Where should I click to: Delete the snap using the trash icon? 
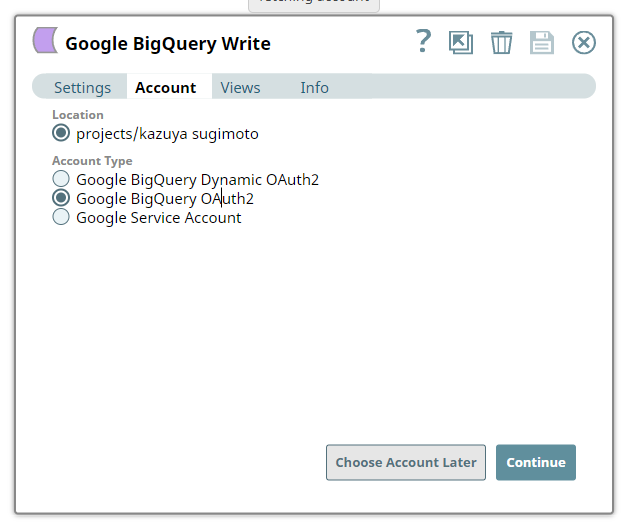pyautogui.click(x=501, y=42)
